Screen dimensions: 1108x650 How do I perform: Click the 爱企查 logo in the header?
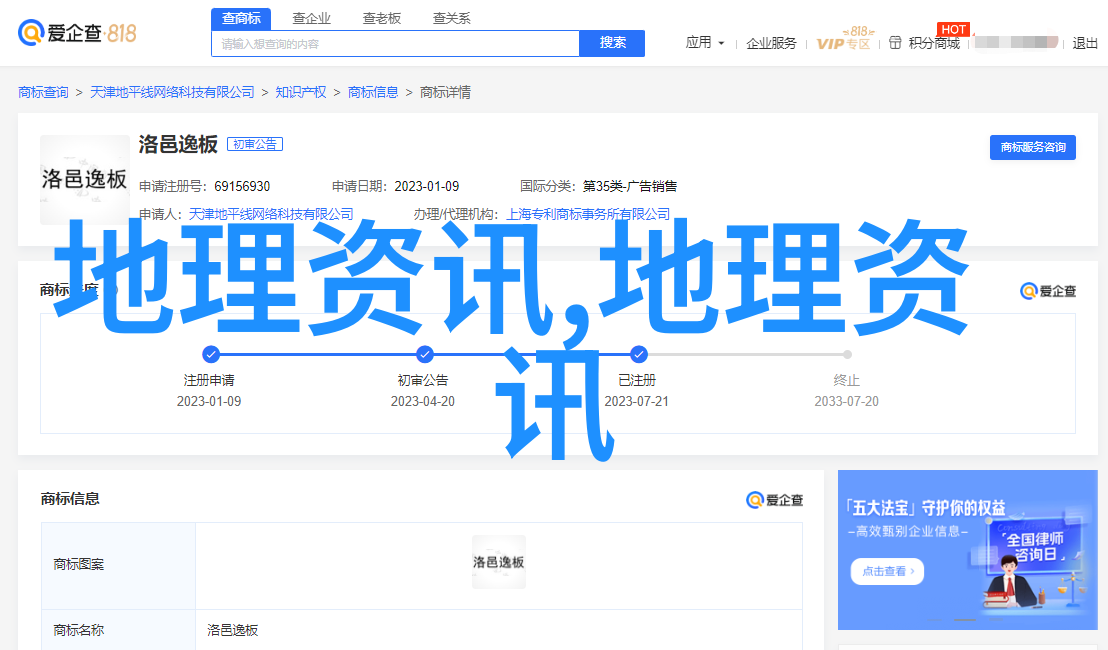[77, 33]
